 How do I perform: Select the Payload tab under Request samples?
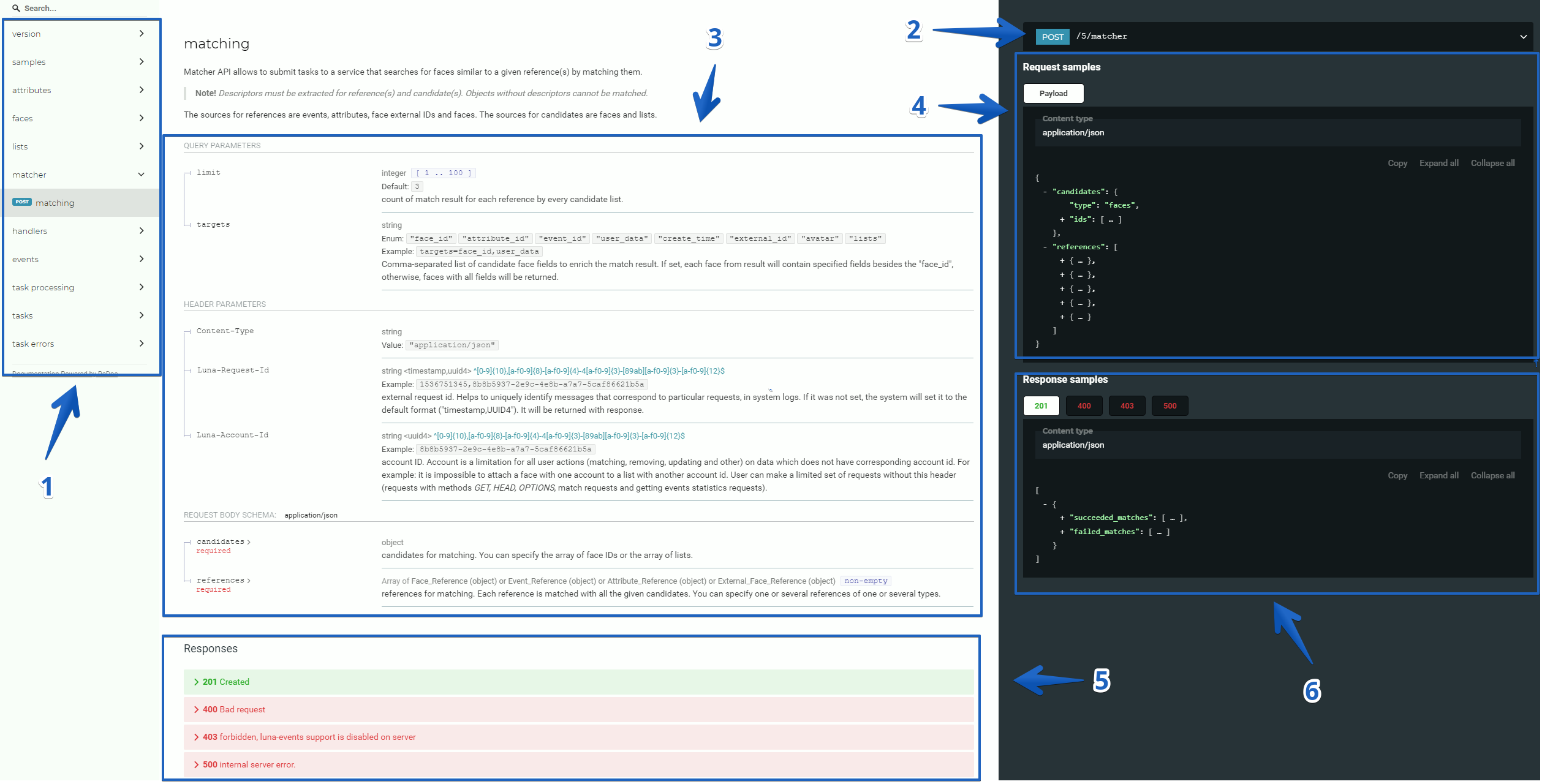pos(1053,93)
